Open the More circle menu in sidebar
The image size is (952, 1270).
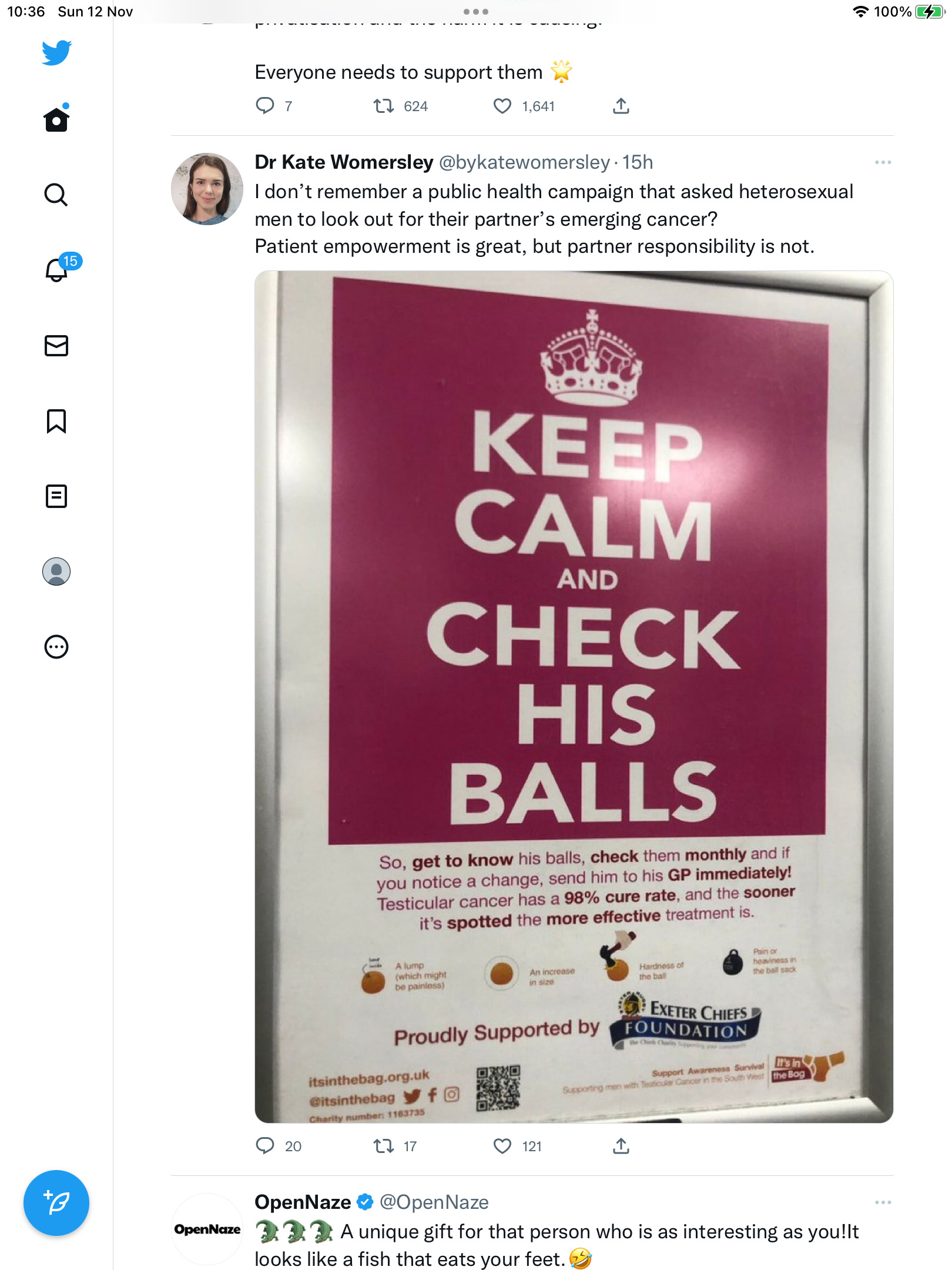(56, 647)
